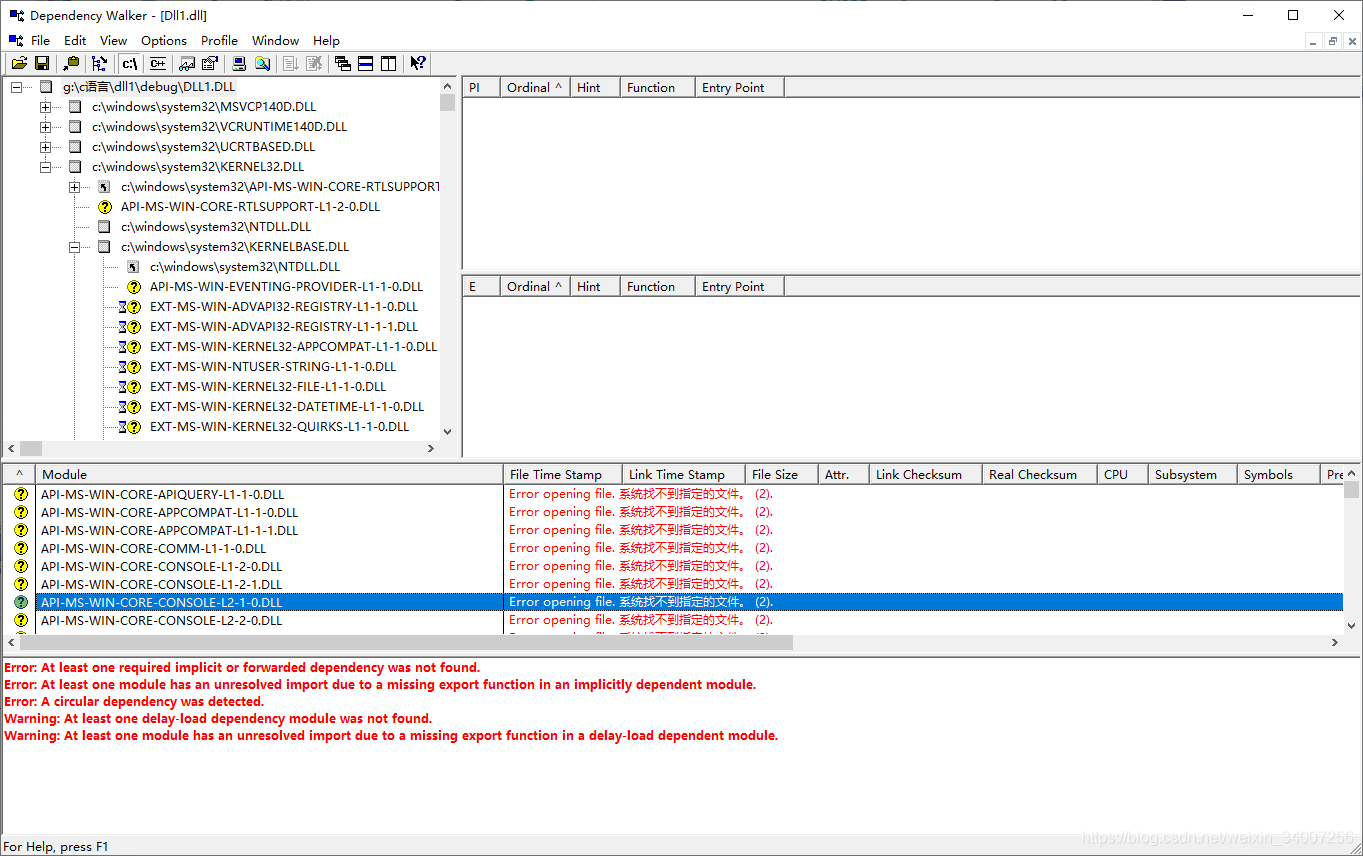Toggle Undecorate C++ Functions button
This screenshot has height=856, width=1363.
pos(157,63)
